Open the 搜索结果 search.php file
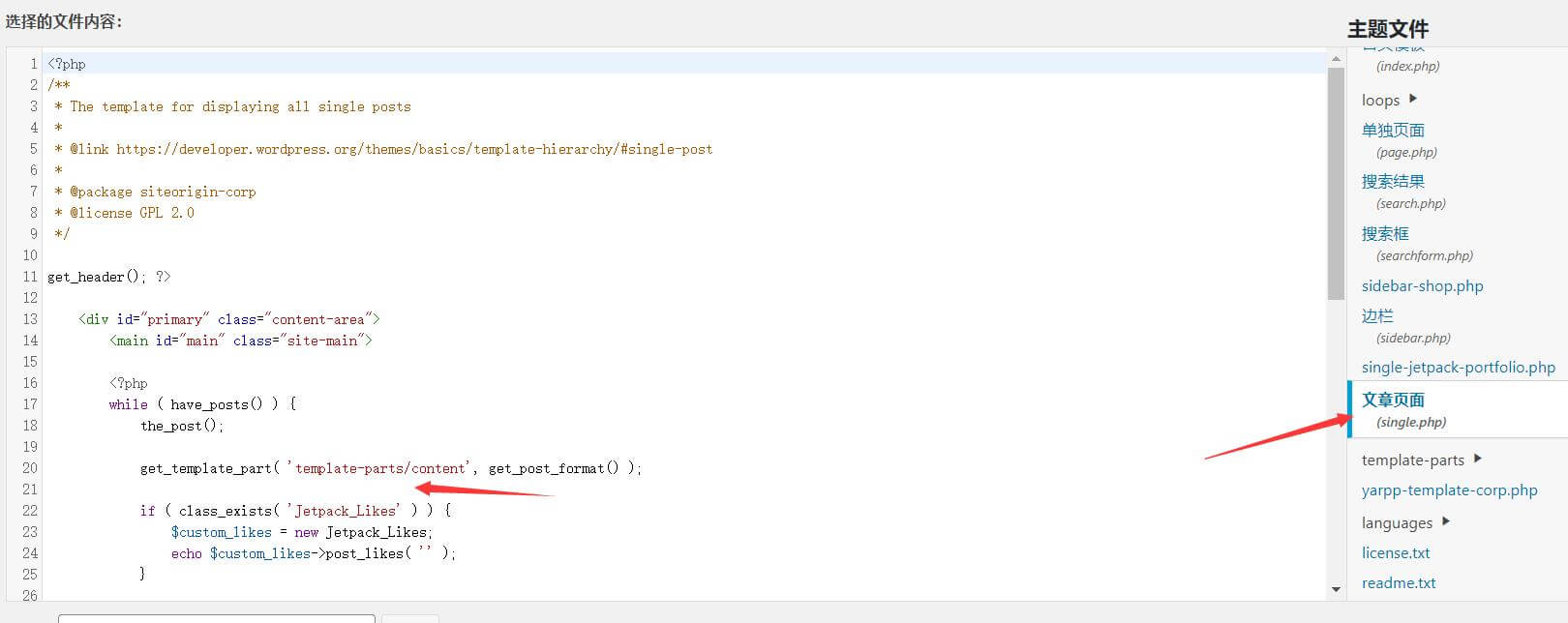The height and width of the screenshot is (623, 1568). (x=1393, y=182)
